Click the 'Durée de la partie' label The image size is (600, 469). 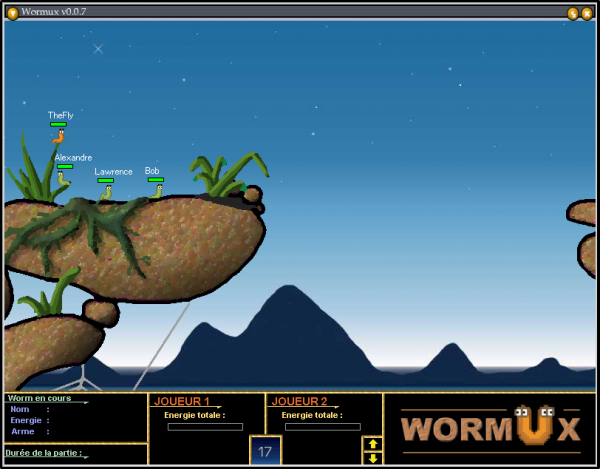tap(44, 453)
